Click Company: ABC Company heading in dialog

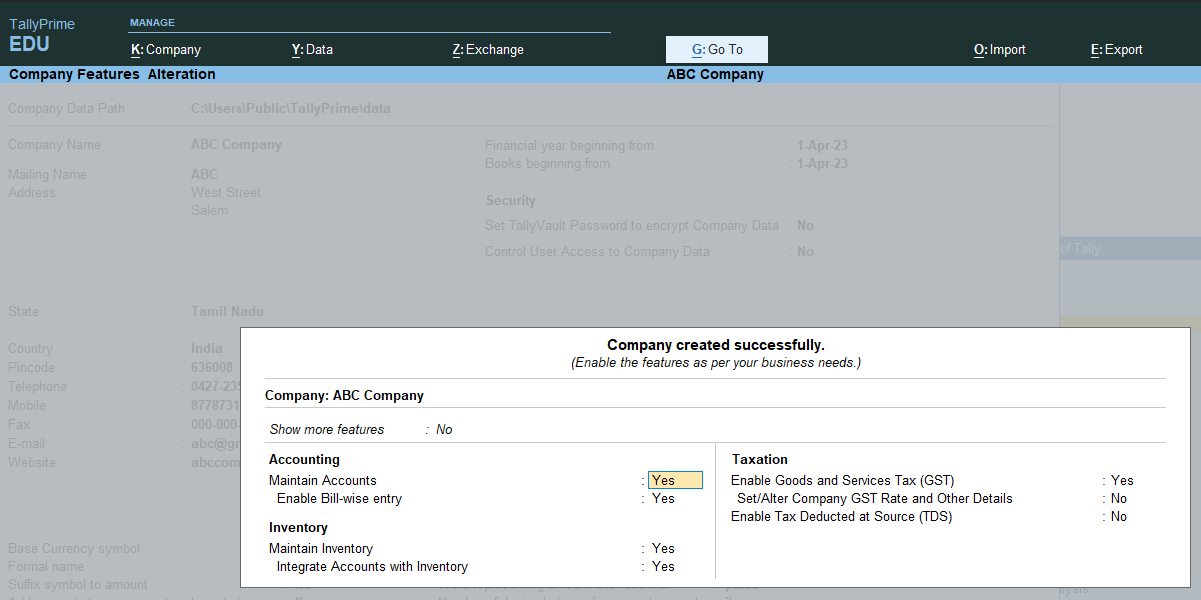(344, 395)
